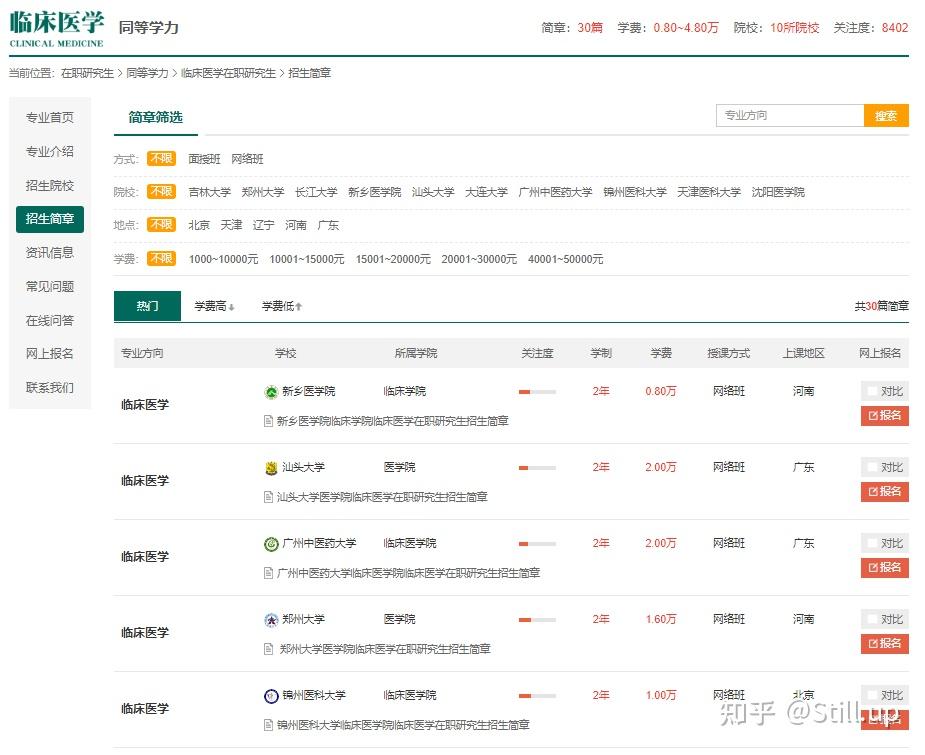Click 关注度 bar in 汕头大学 row
This screenshot has height=755, width=925.
tap(537, 468)
